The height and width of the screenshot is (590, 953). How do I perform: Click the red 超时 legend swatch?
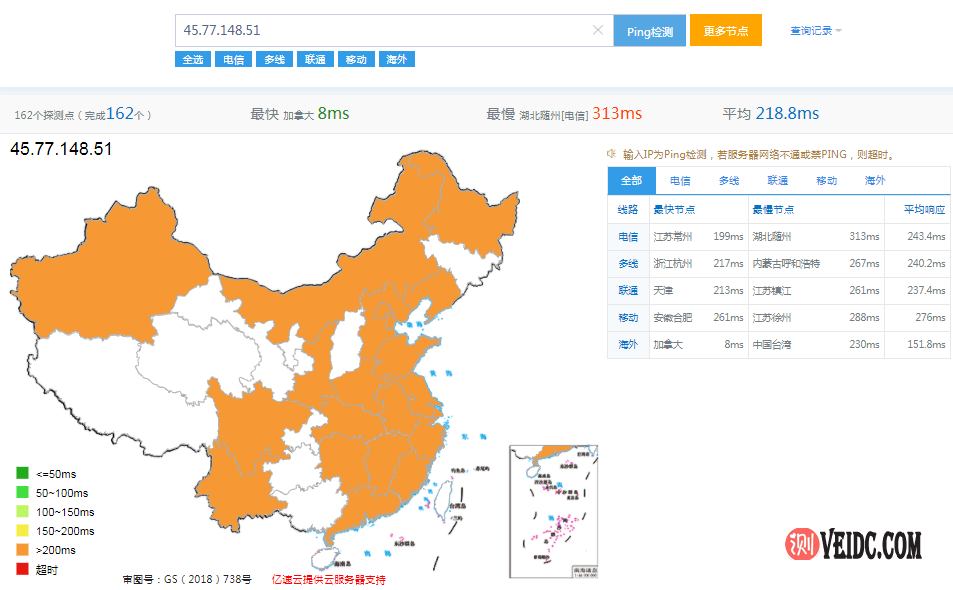pos(22,569)
